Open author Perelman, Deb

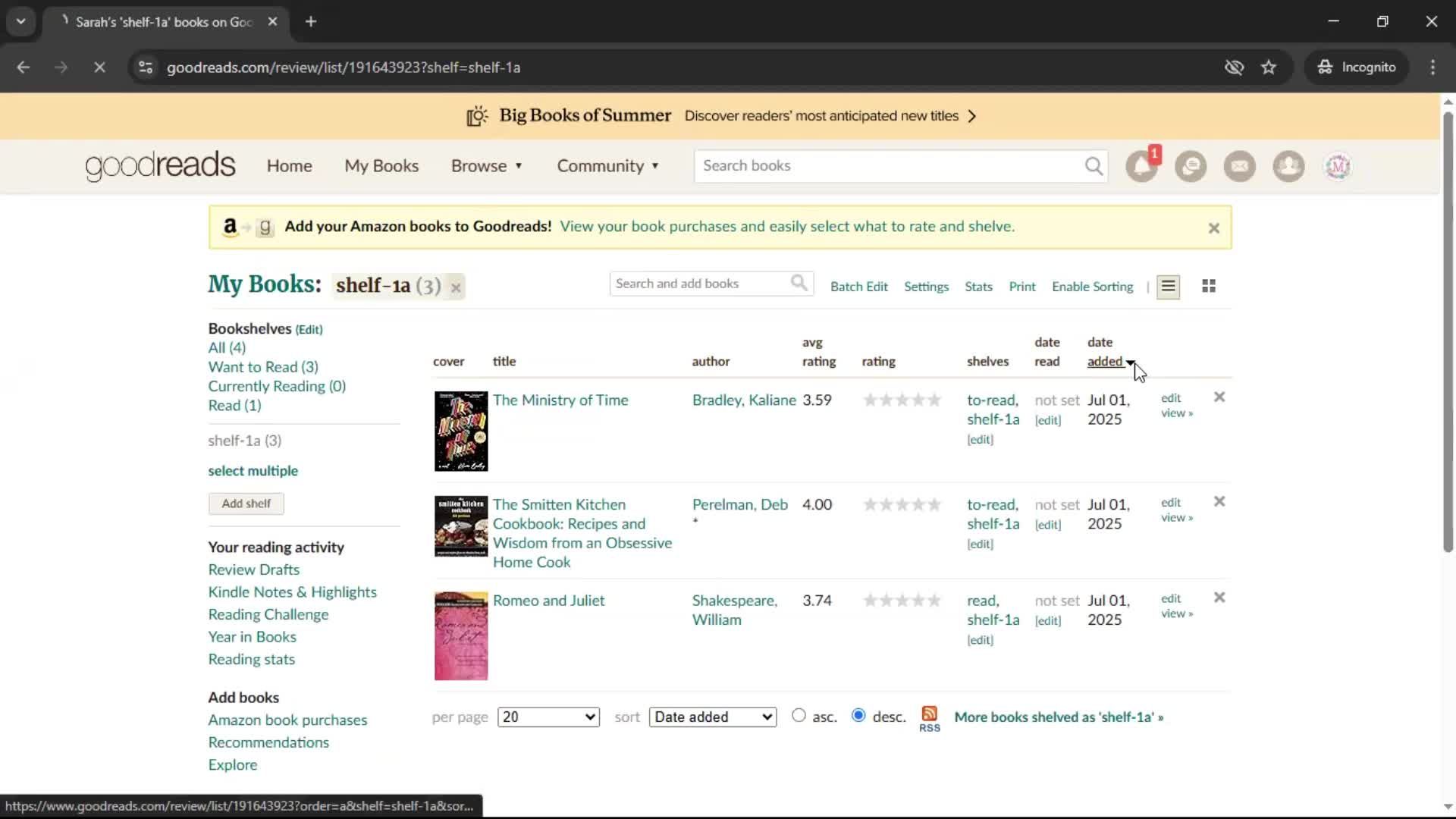739,505
